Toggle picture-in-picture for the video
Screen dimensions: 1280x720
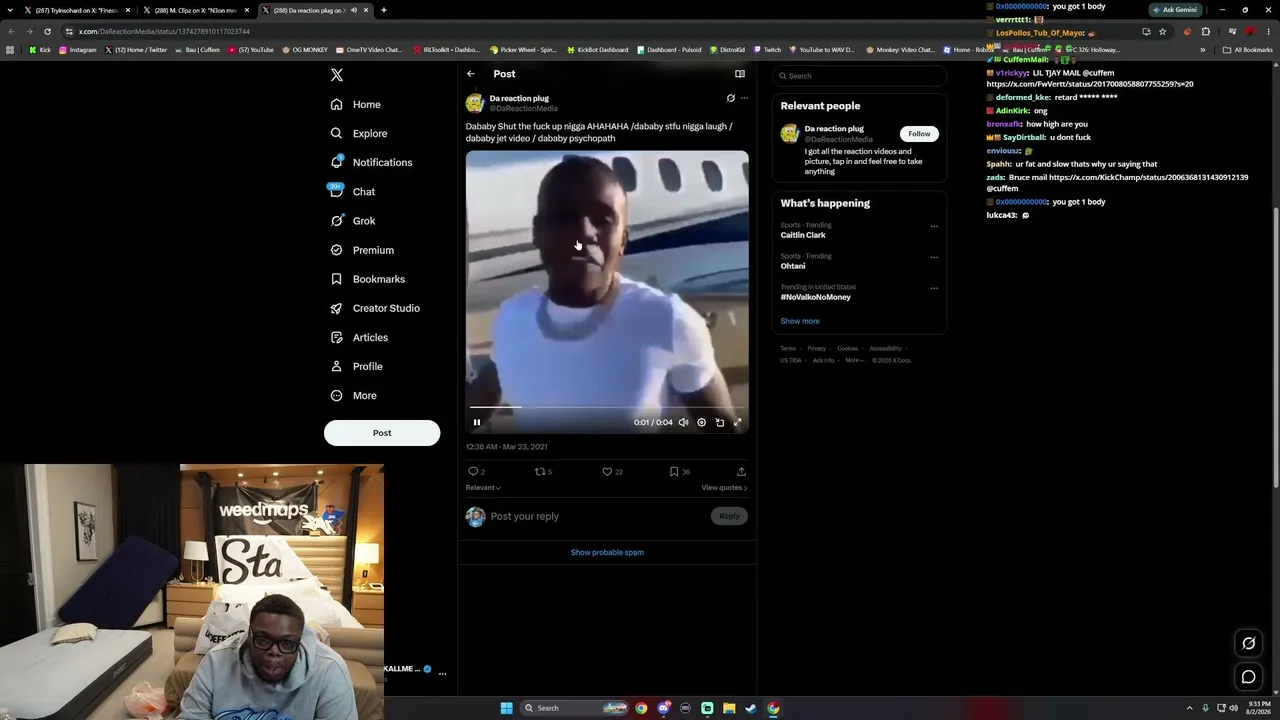pos(720,422)
